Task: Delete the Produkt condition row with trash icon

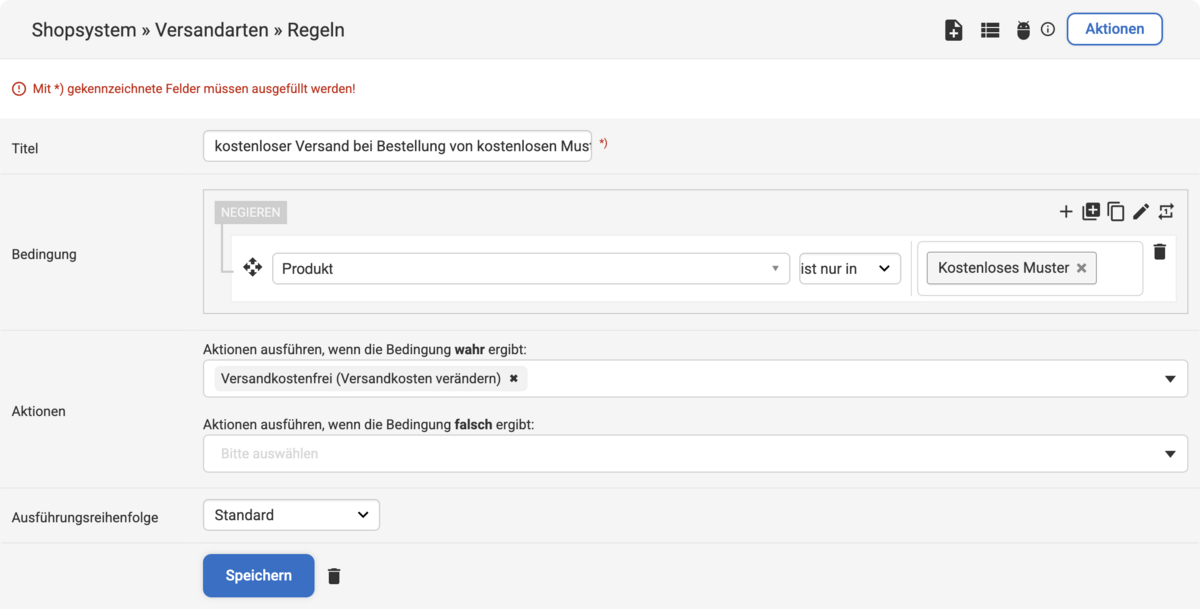Action: (x=1160, y=252)
